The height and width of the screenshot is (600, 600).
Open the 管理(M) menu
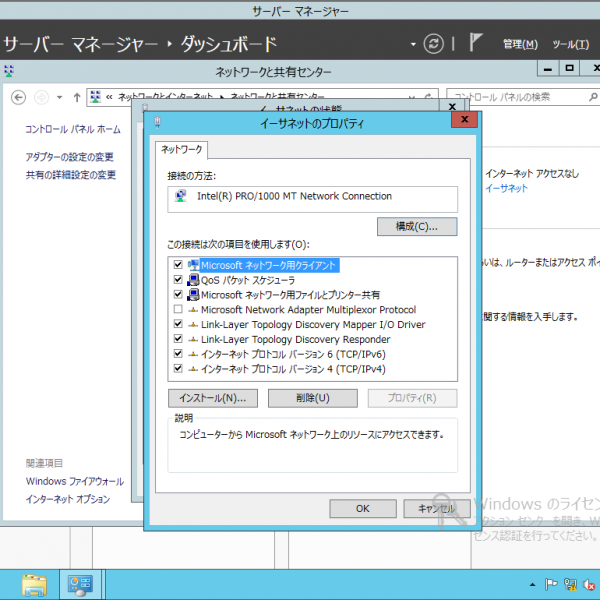pyautogui.click(x=519, y=44)
